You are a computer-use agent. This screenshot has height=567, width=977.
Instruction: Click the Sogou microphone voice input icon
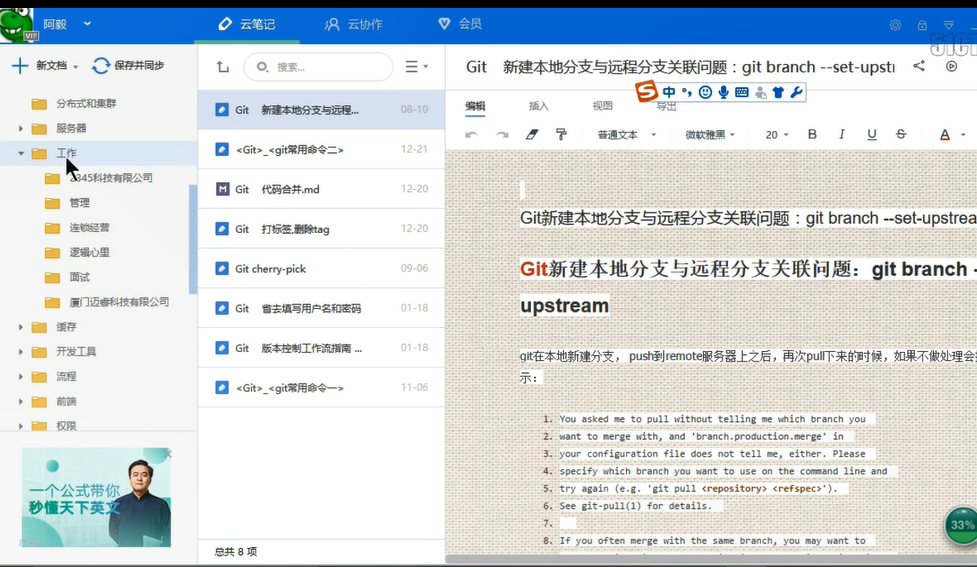tap(723, 92)
